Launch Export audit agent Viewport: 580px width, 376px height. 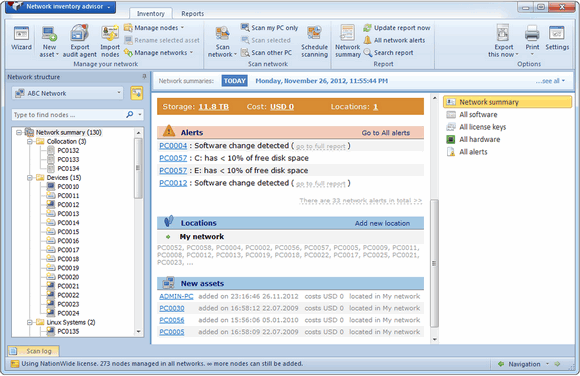pyautogui.click(x=80, y=41)
